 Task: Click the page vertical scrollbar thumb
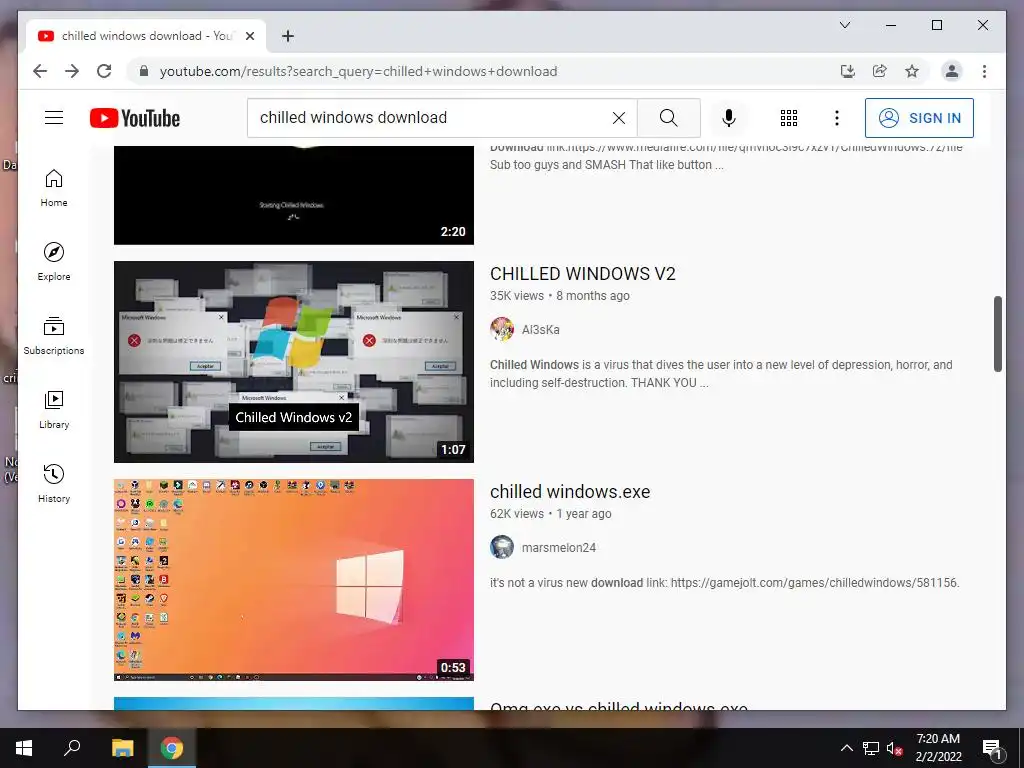point(997,334)
